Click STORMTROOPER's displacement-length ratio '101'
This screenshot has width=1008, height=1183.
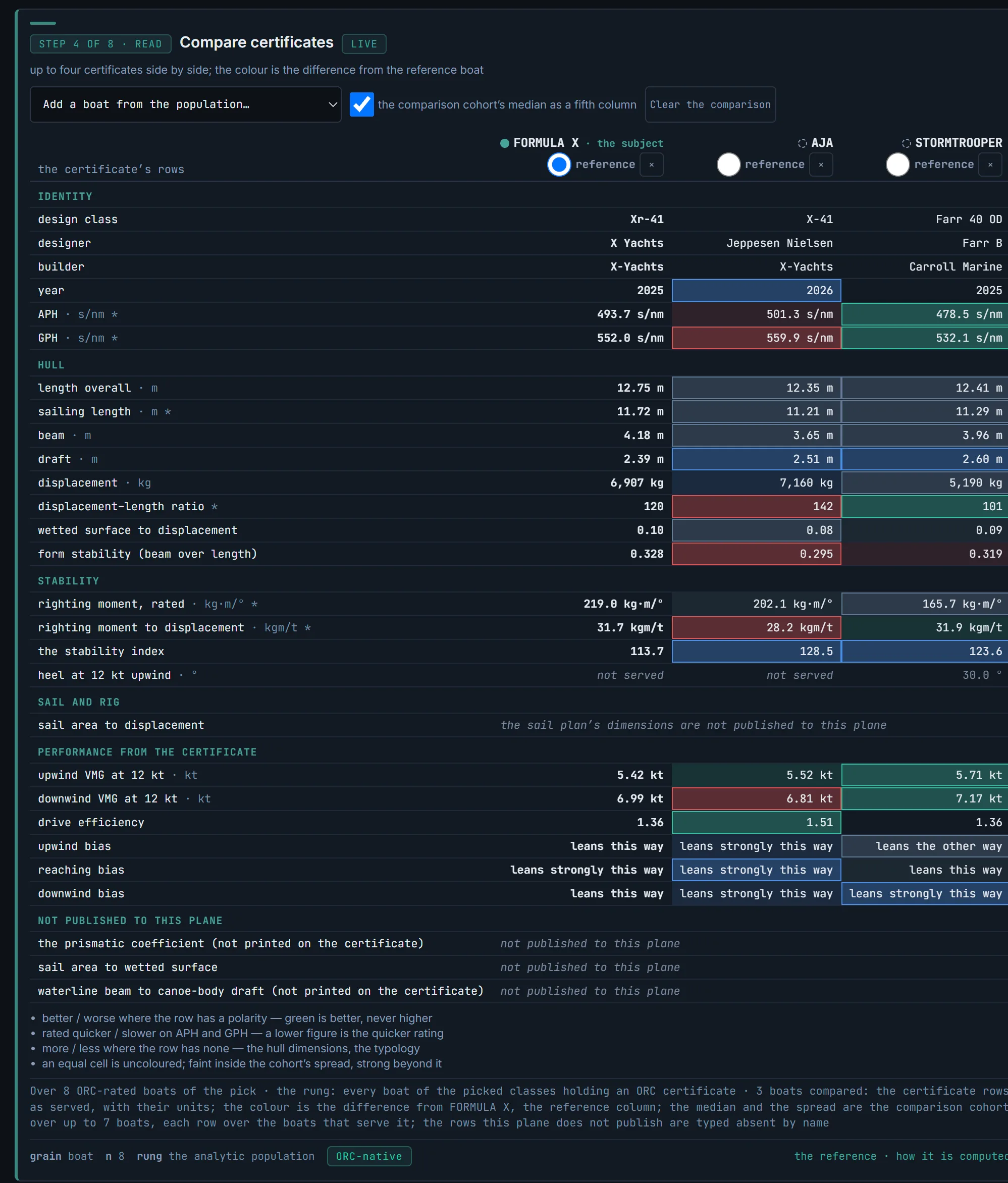(925, 506)
